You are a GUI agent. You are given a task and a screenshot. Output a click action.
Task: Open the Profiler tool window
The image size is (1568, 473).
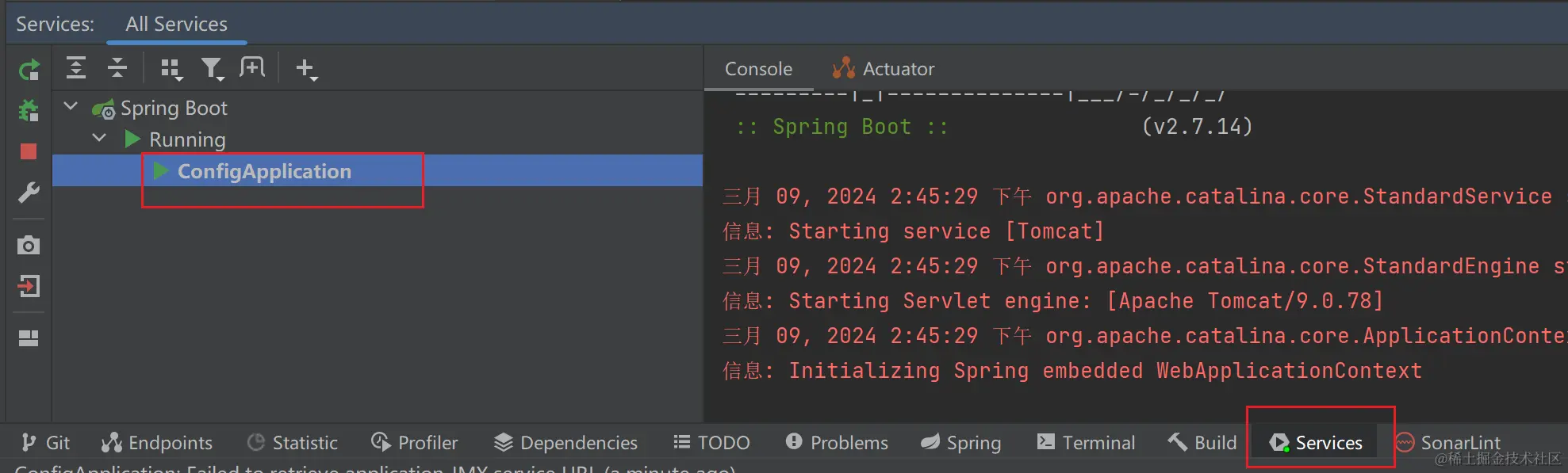(x=414, y=442)
